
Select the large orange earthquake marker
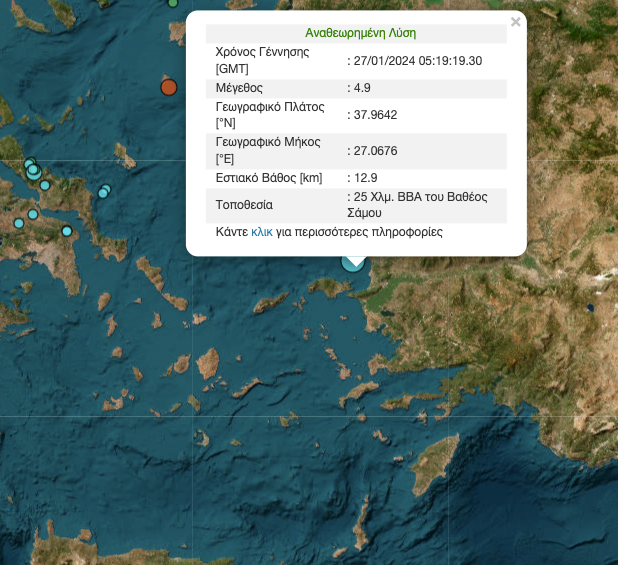pyautogui.click(x=169, y=87)
